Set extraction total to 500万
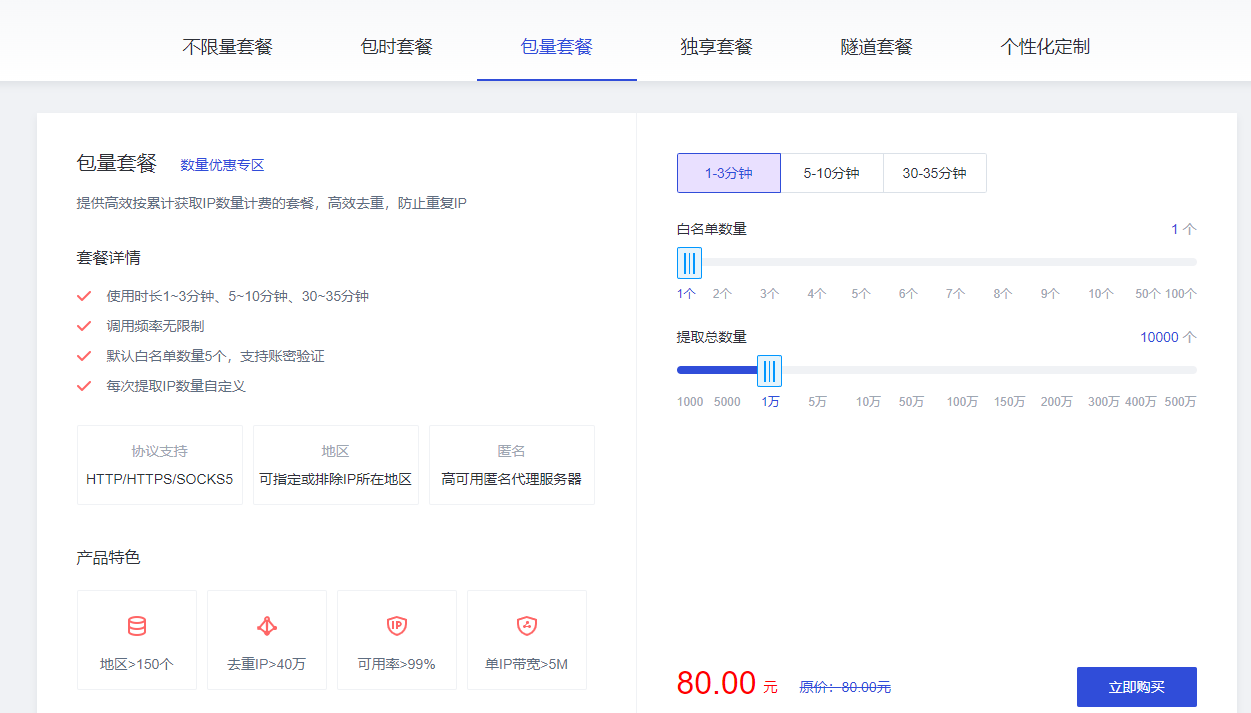 1181,402
